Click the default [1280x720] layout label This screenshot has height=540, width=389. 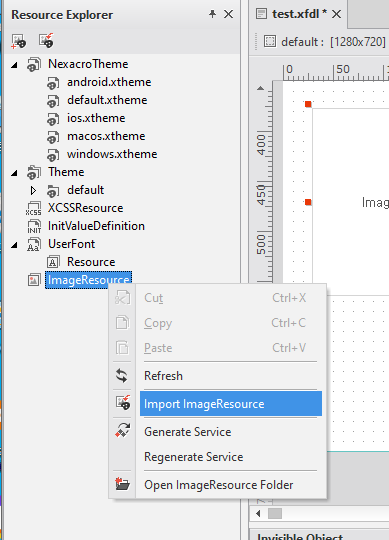[x=333, y=42]
